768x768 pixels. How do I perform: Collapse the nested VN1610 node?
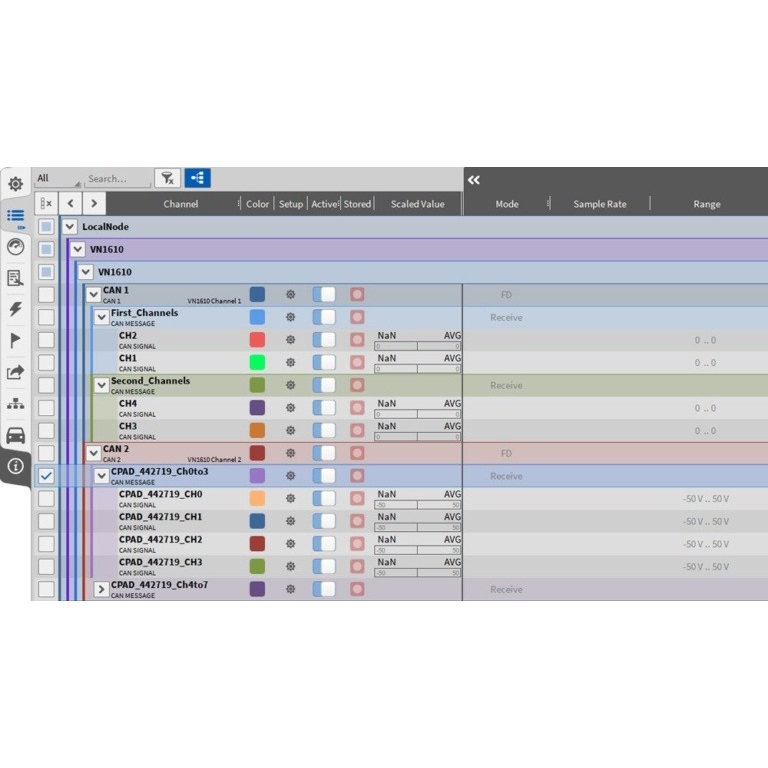tap(86, 272)
